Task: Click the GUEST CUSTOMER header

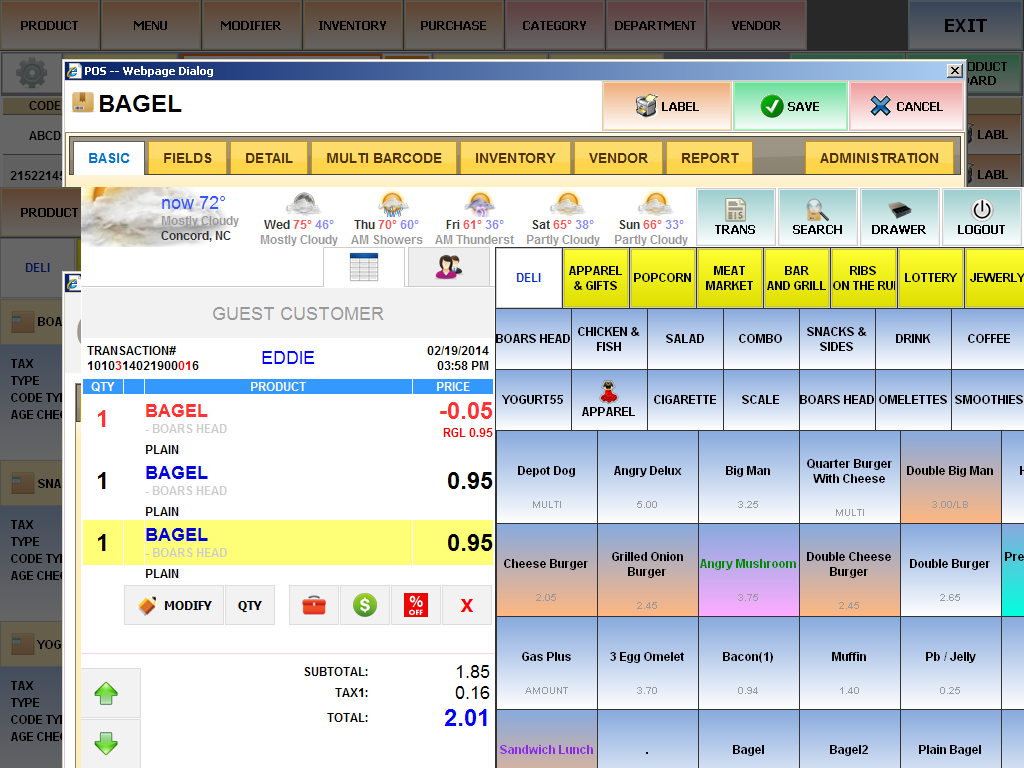Action: point(298,313)
